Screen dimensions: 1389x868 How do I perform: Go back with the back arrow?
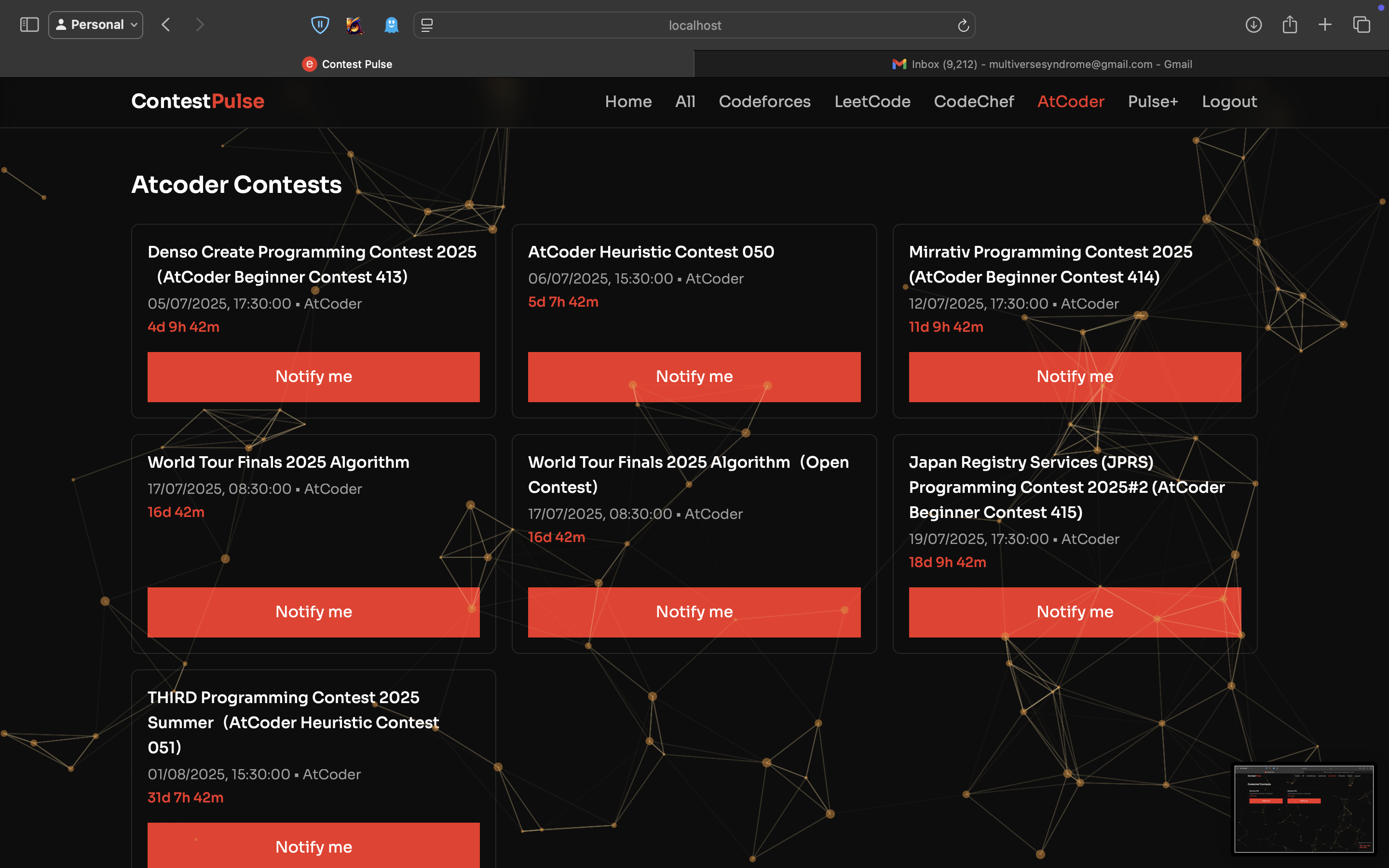(166, 25)
